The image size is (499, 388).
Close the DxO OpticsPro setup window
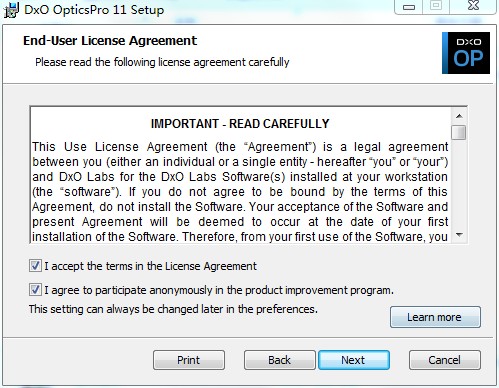[473, 7]
